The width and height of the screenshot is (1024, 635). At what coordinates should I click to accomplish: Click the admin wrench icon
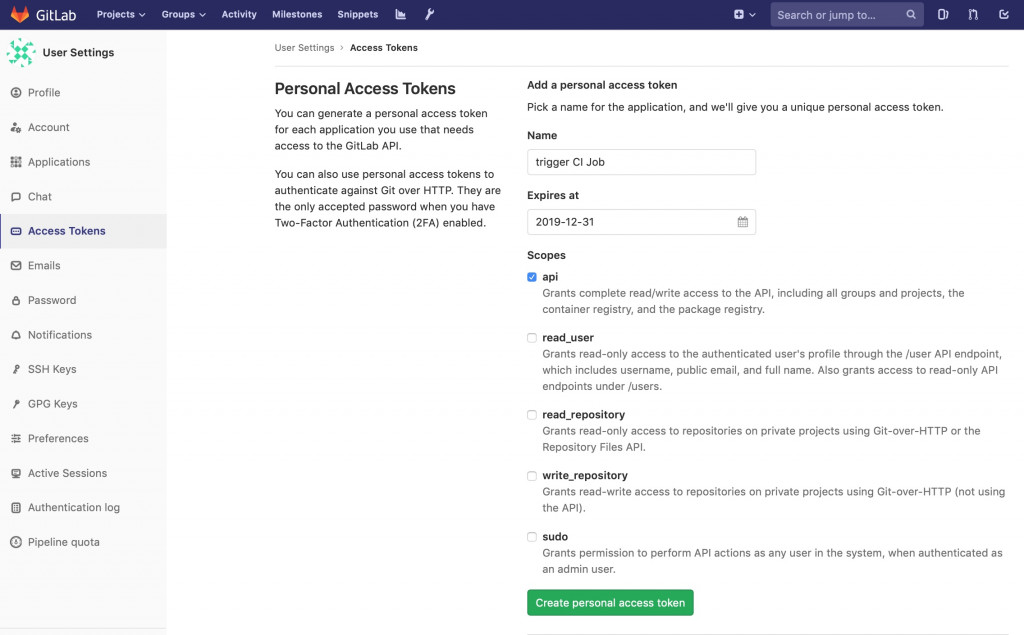pyautogui.click(x=430, y=15)
